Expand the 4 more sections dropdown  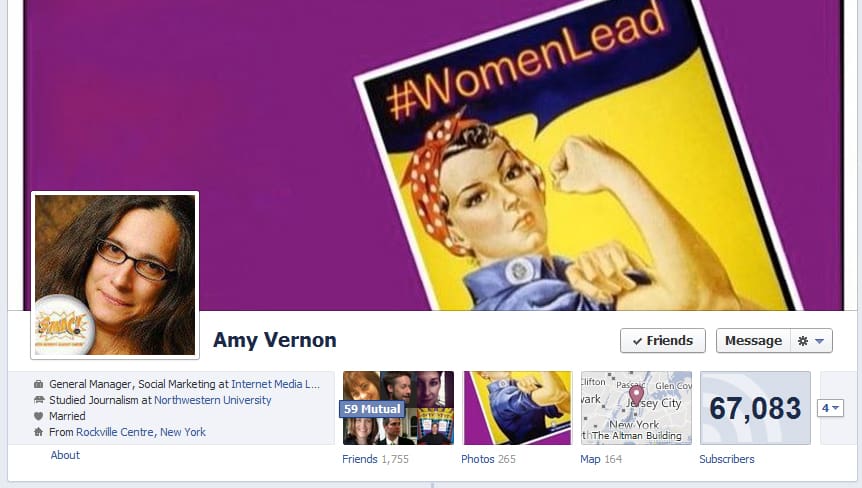(x=830, y=408)
